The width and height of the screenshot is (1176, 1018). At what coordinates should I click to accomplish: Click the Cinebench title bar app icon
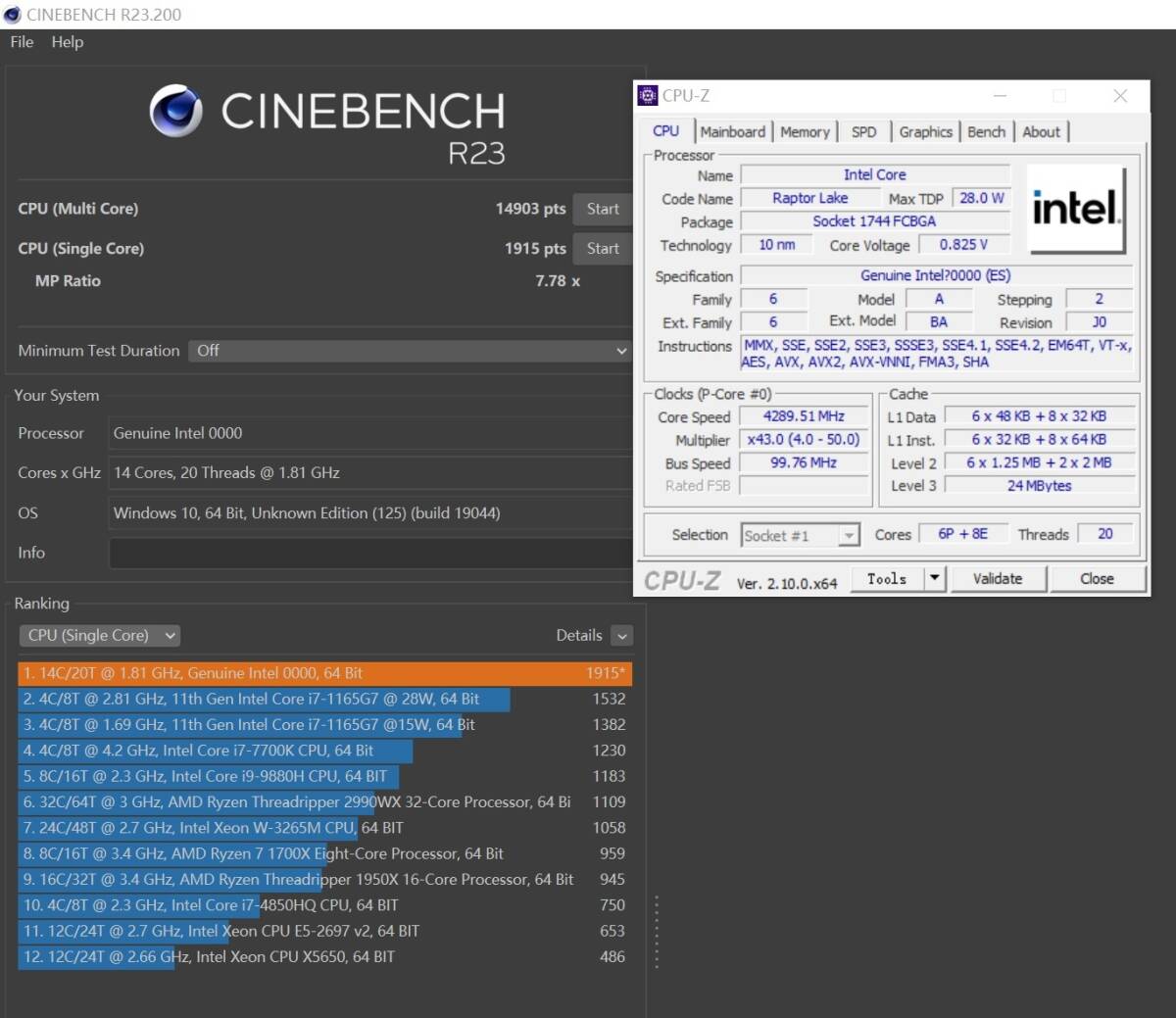(12, 15)
